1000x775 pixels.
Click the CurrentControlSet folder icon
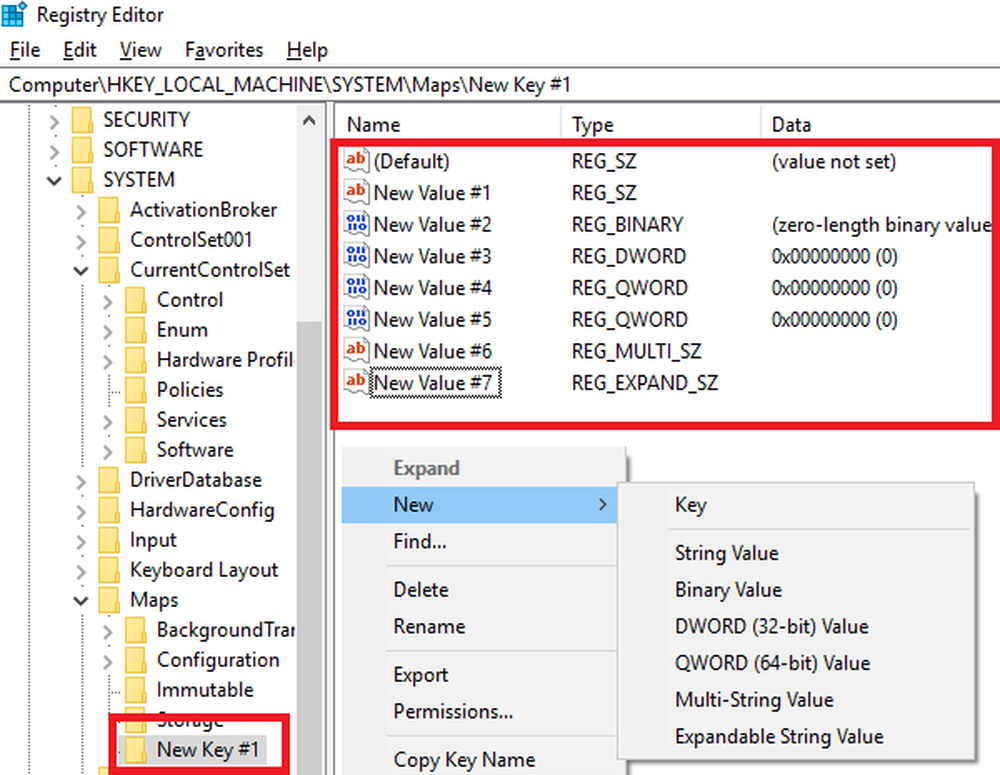pos(109,269)
